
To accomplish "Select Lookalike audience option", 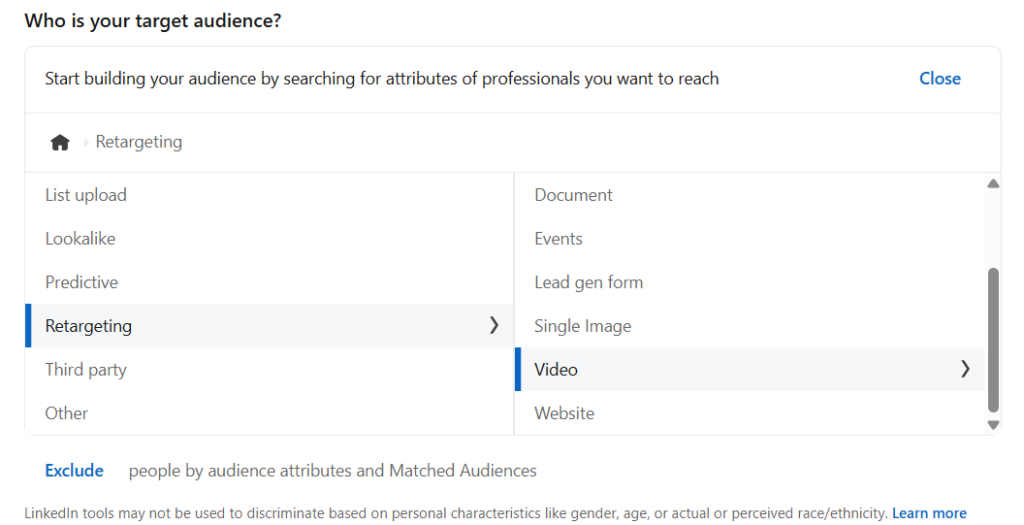I will click(269, 238).
